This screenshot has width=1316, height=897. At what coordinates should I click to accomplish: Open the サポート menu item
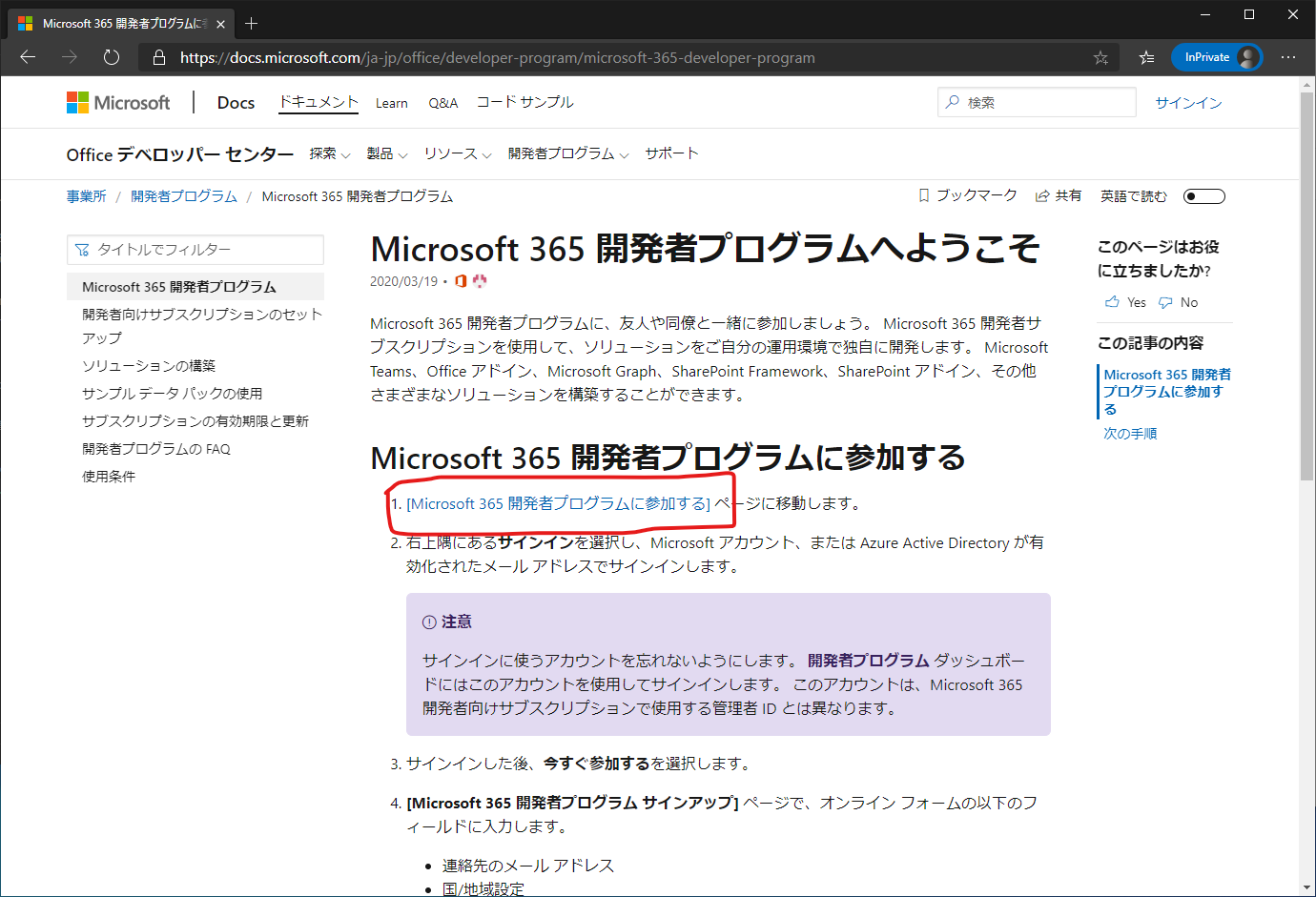point(671,153)
